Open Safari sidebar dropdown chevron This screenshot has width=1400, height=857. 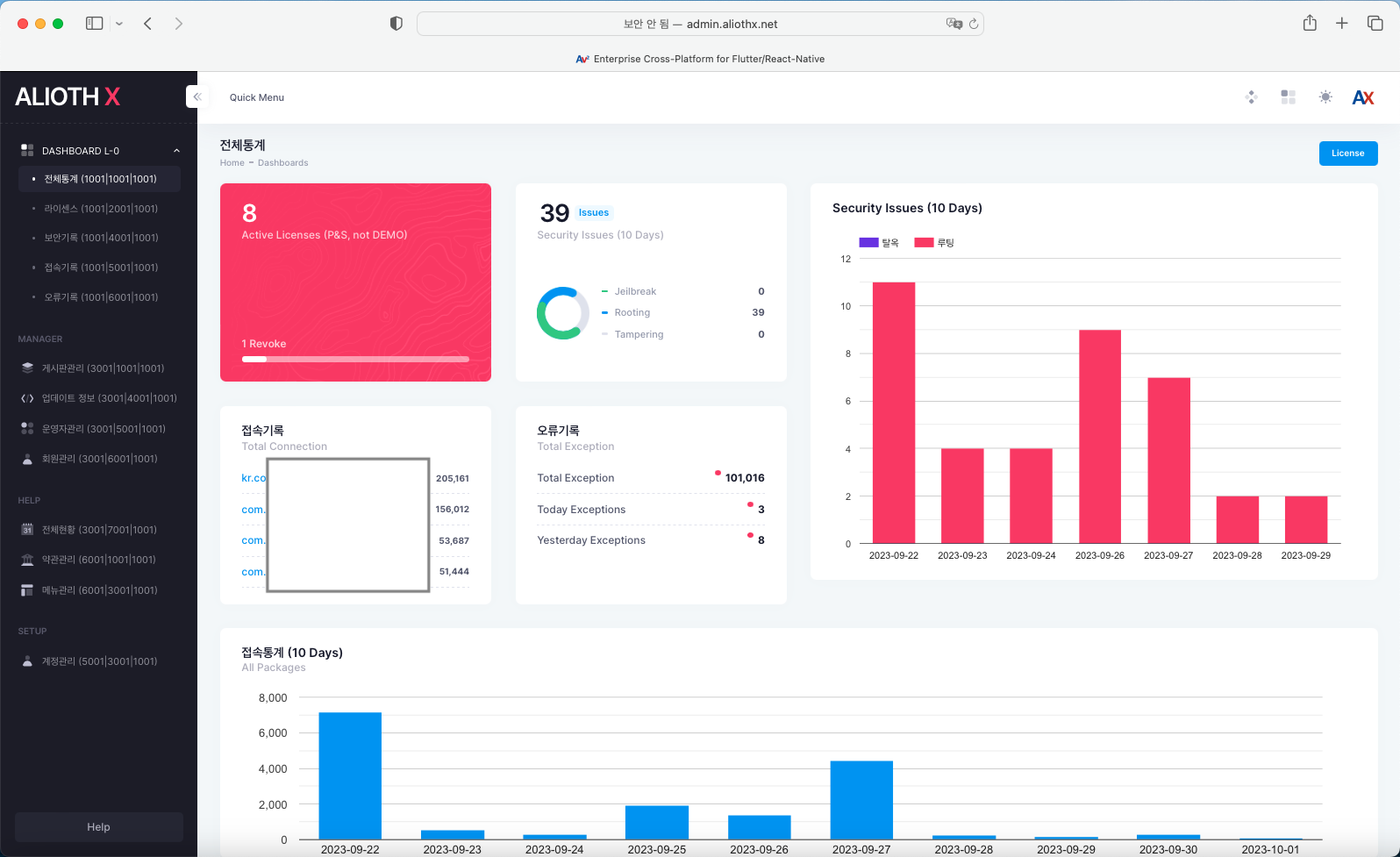119,24
